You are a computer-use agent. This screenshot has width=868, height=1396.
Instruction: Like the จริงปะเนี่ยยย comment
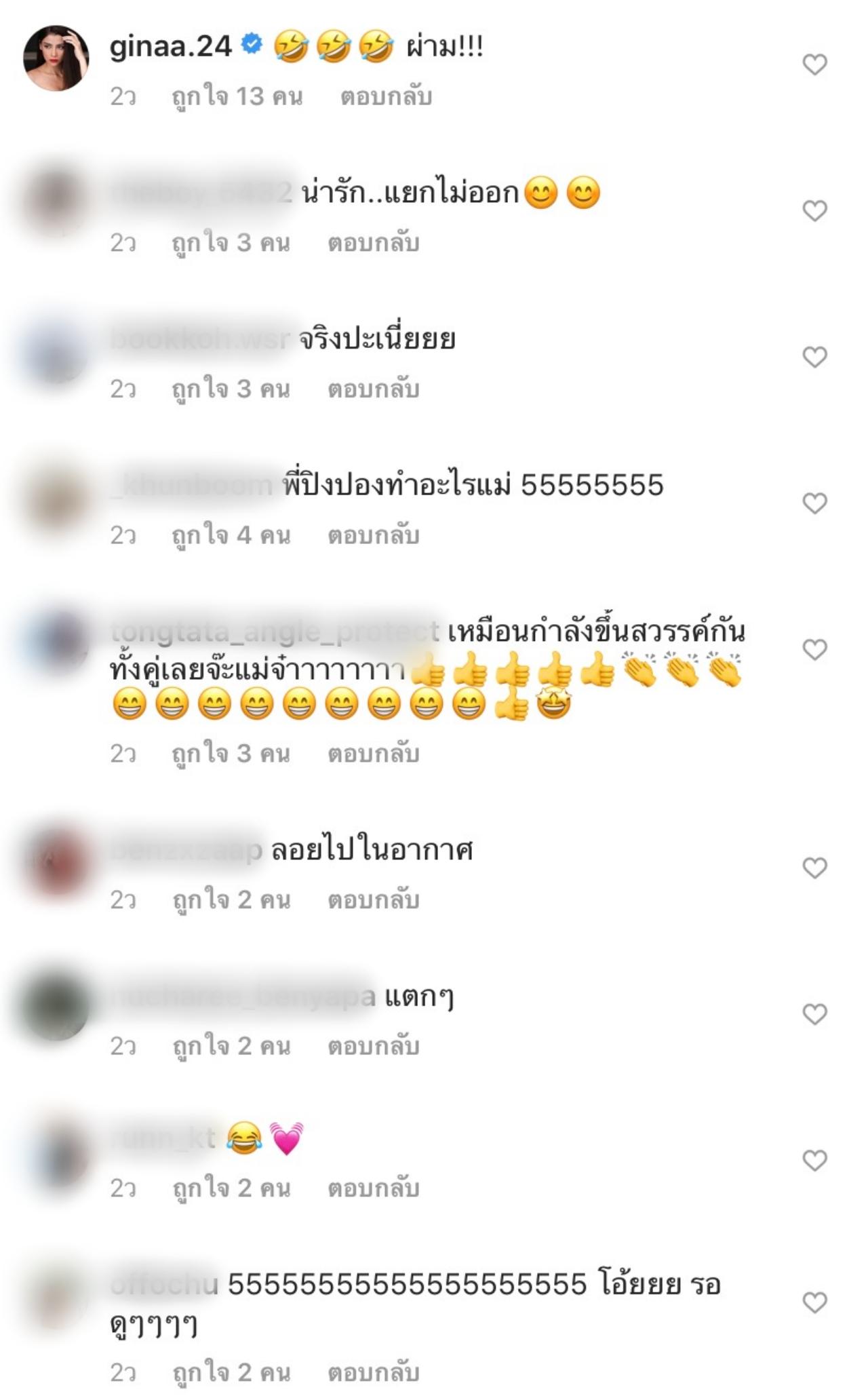coord(814,357)
